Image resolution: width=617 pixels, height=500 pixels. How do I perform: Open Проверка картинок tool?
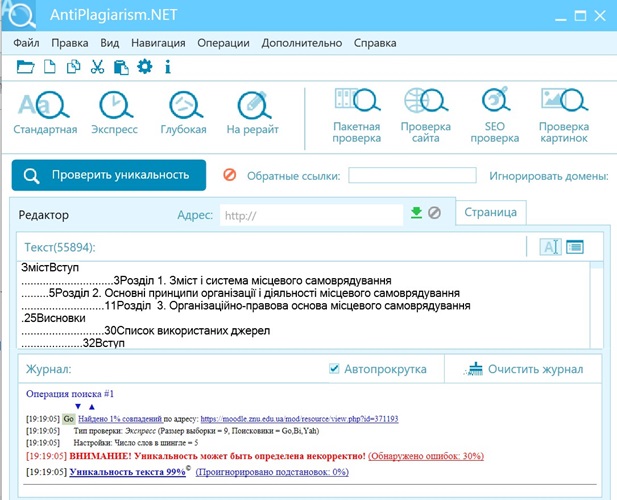[x=564, y=116]
